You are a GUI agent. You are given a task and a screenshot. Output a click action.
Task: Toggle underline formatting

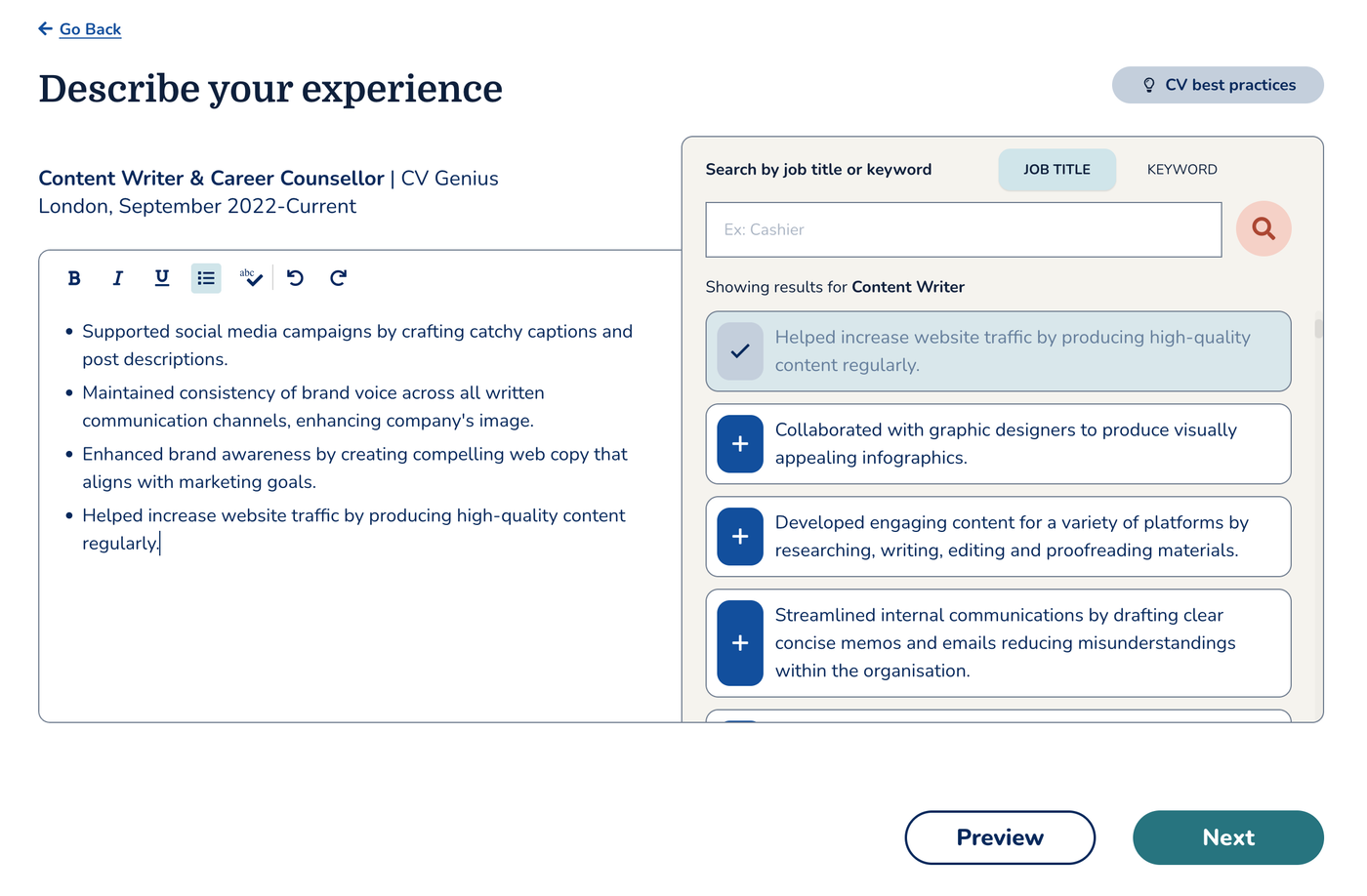pos(162,278)
